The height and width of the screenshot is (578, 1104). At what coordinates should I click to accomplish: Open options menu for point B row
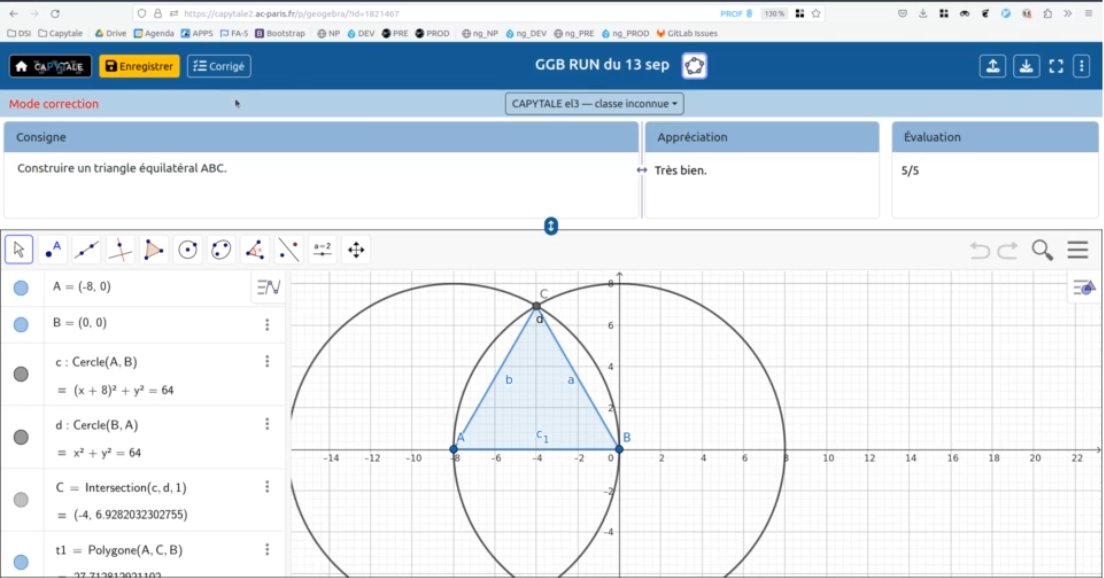coord(267,325)
